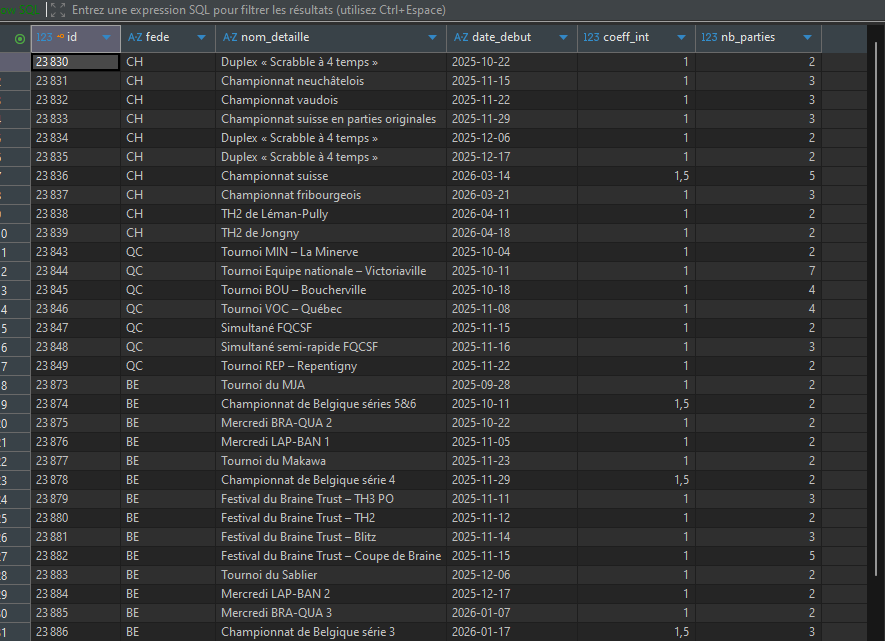The width and height of the screenshot is (885, 641).
Task: Expand the coeff_int column filter dropdown
Action: coord(681,38)
